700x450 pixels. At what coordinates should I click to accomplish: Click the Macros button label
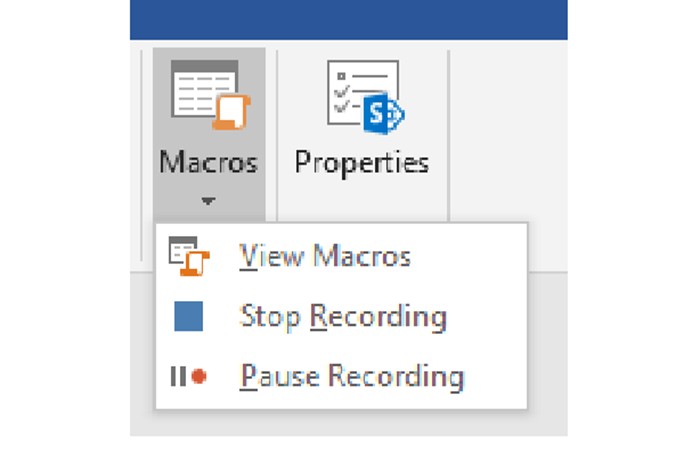point(208,163)
